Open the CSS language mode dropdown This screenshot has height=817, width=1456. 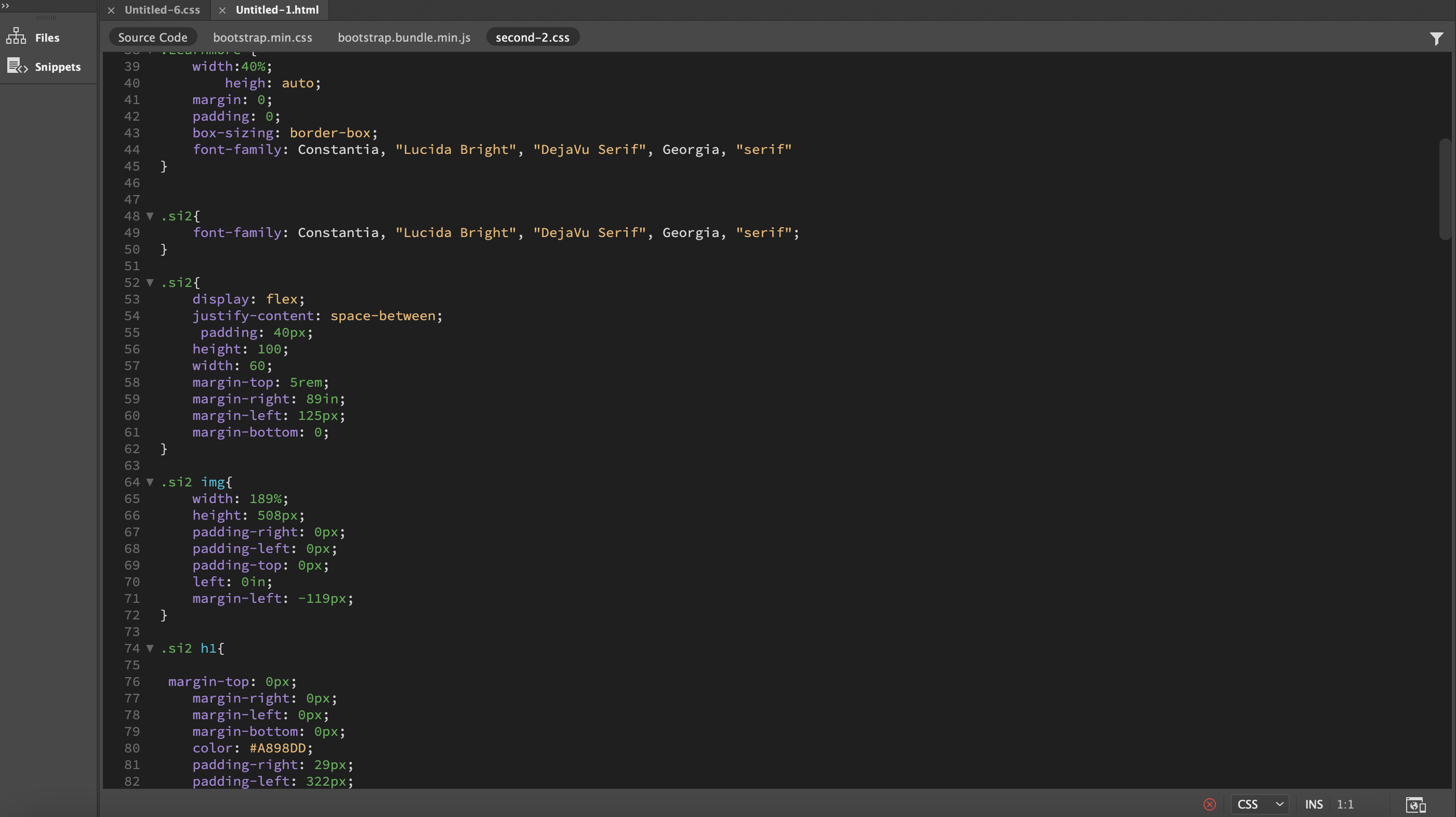pyautogui.click(x=1260, y=804)
